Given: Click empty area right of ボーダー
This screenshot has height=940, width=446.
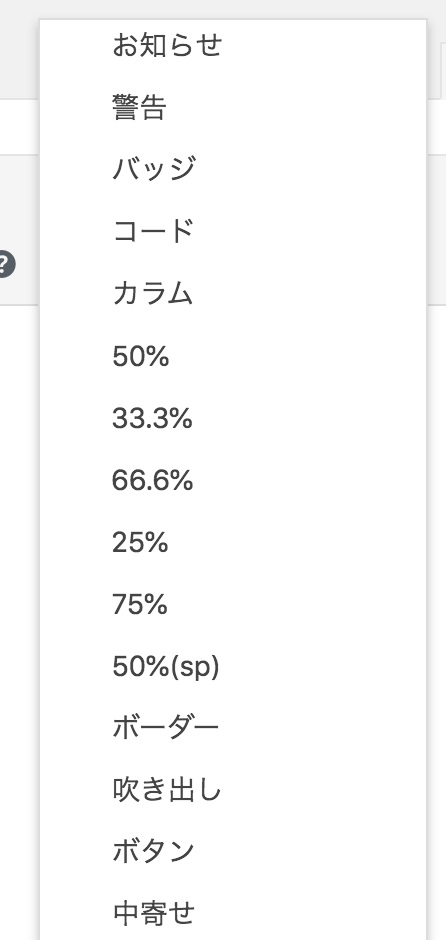Looking at the screenshot, I should (x=324, y=728).
